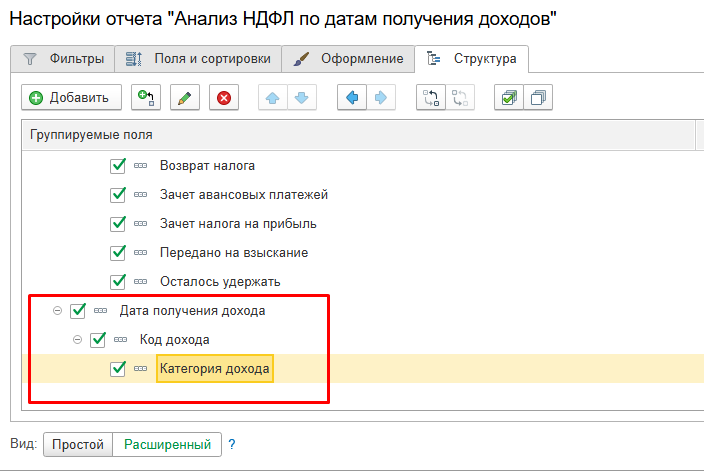Click the red delete icon
Viewport: 704px width, 471px height.
click(224, 97)
